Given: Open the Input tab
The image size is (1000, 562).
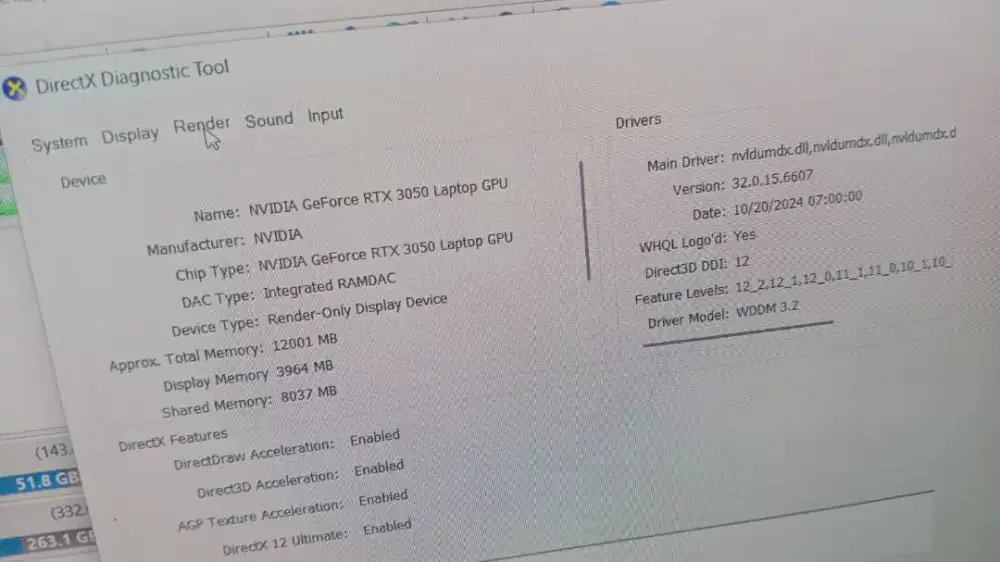Looking at the screenshot, I should 325,115.
